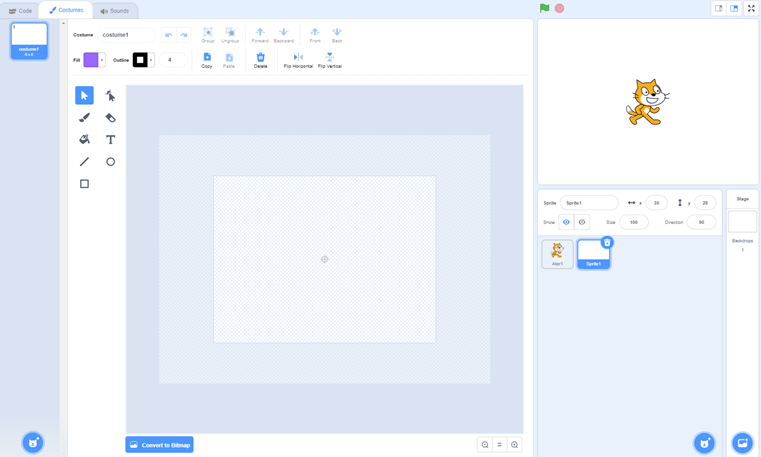
Task: Click the Choose a Backdrop button
Action: tap(742, 442)
